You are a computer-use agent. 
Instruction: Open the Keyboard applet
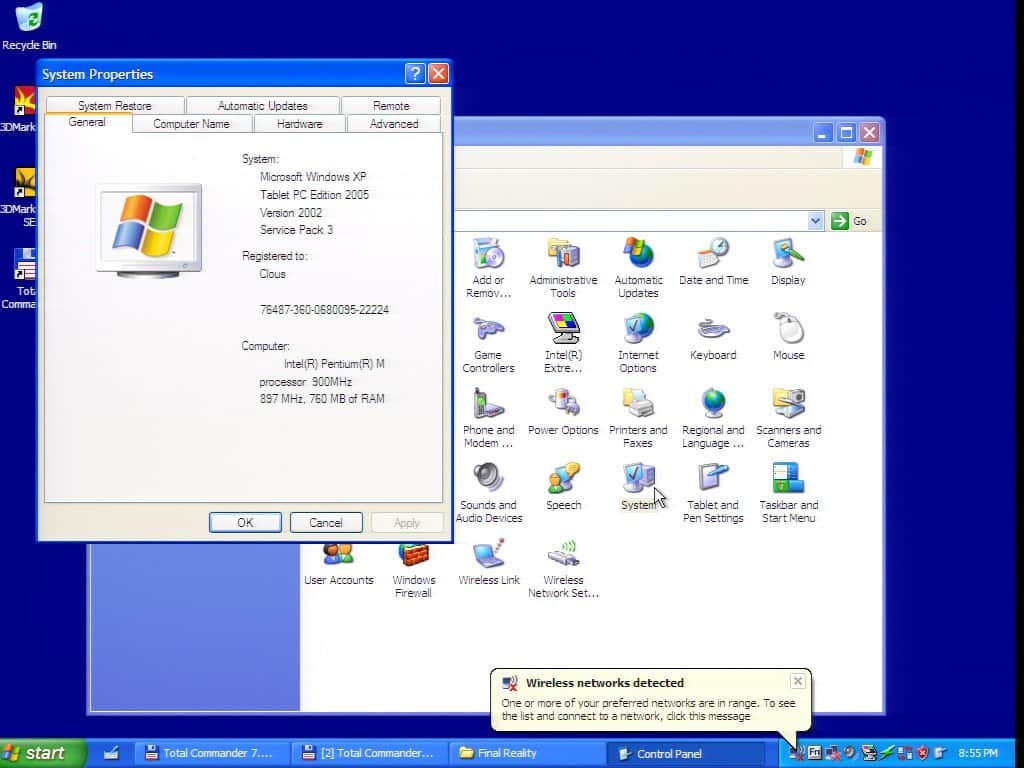(713, 337)
